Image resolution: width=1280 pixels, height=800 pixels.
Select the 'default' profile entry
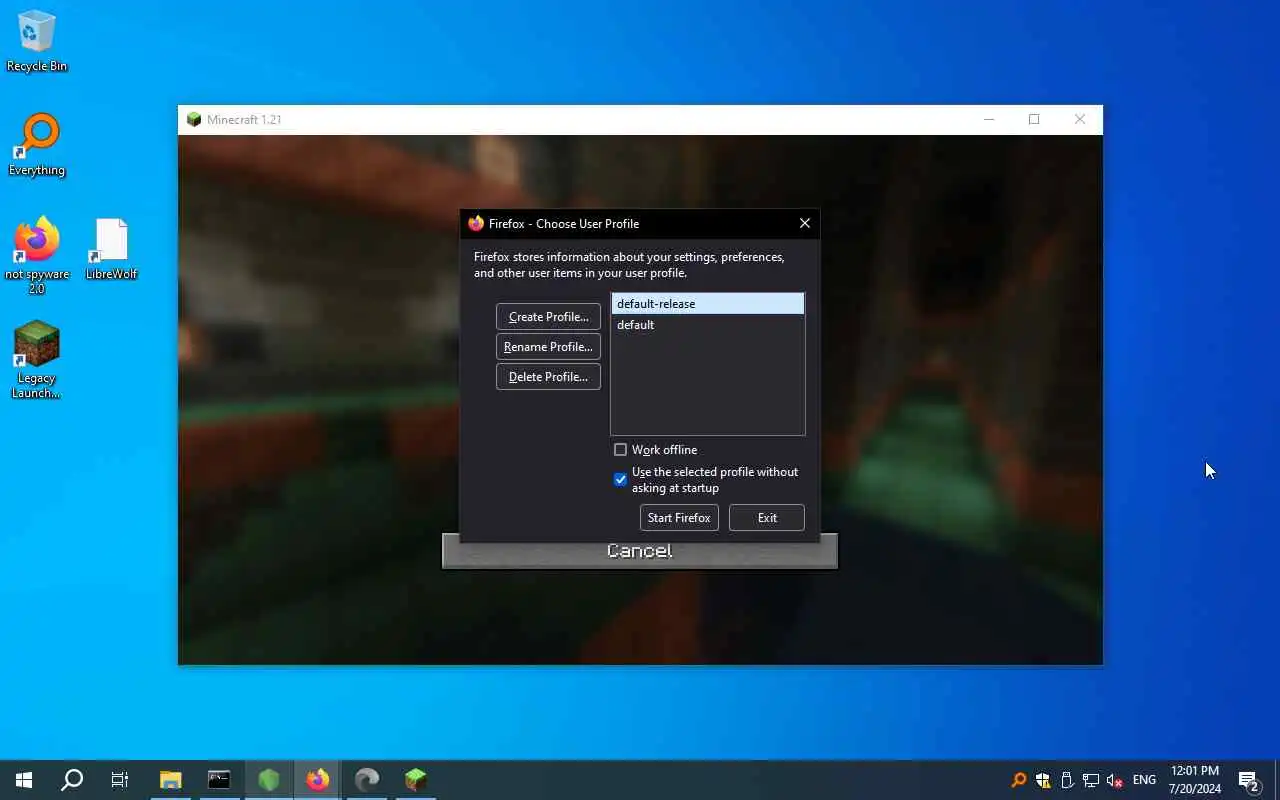(707, 325)
